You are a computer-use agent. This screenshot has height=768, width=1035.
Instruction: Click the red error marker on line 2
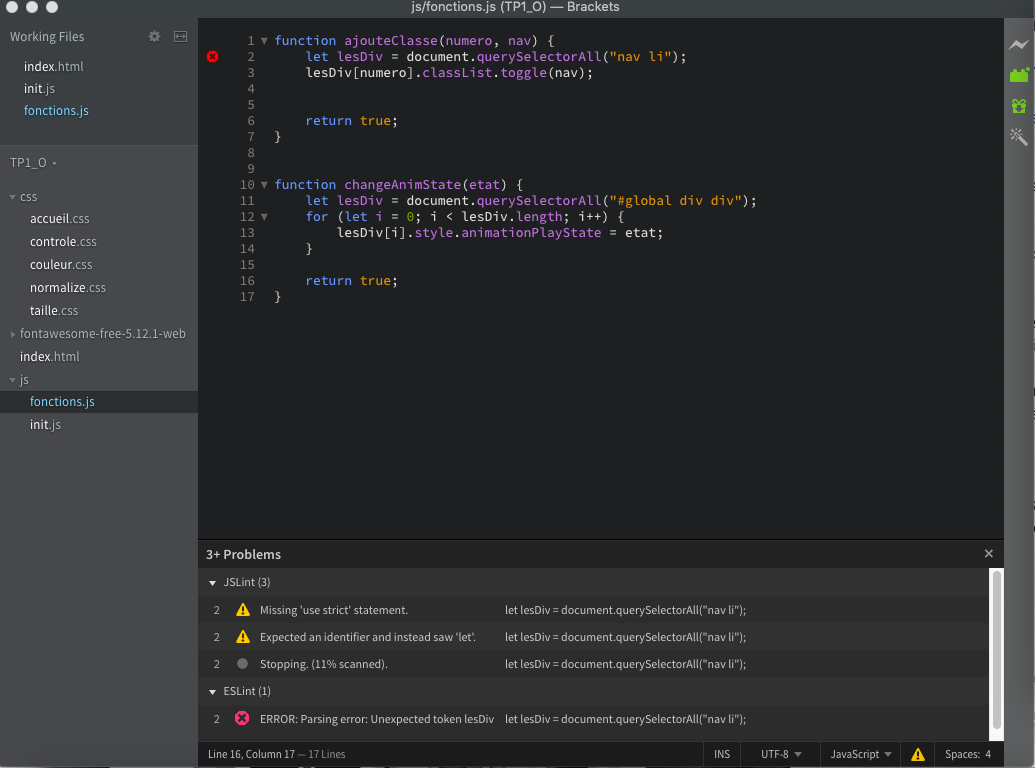tap(213, 57)
